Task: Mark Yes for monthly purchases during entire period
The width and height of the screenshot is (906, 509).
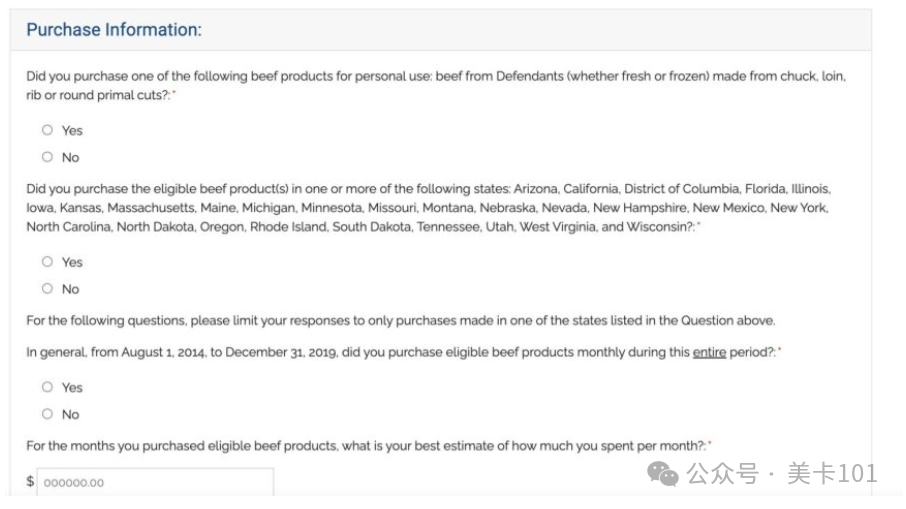Action: click(x=47, y=387)
